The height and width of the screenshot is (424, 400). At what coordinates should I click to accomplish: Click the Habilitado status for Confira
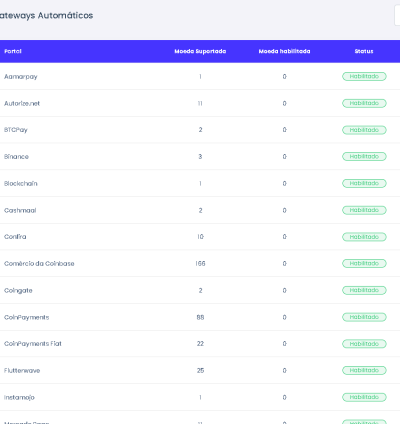tap(364, 237)
